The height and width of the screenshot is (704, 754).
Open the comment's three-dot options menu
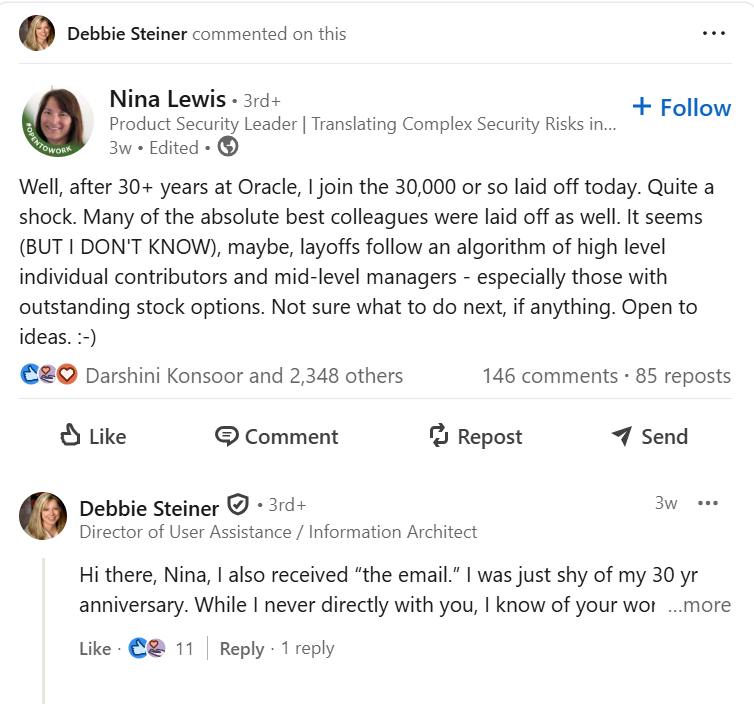coord(708,503)
